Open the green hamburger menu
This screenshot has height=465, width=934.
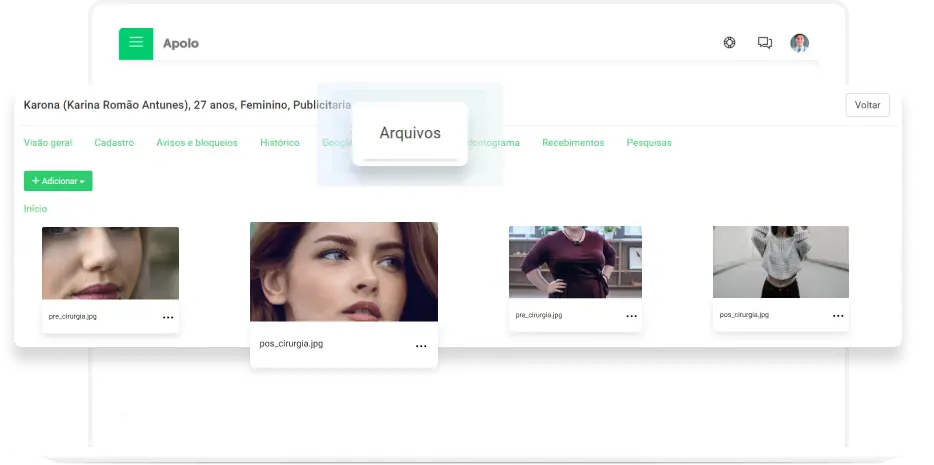[136, 43]
